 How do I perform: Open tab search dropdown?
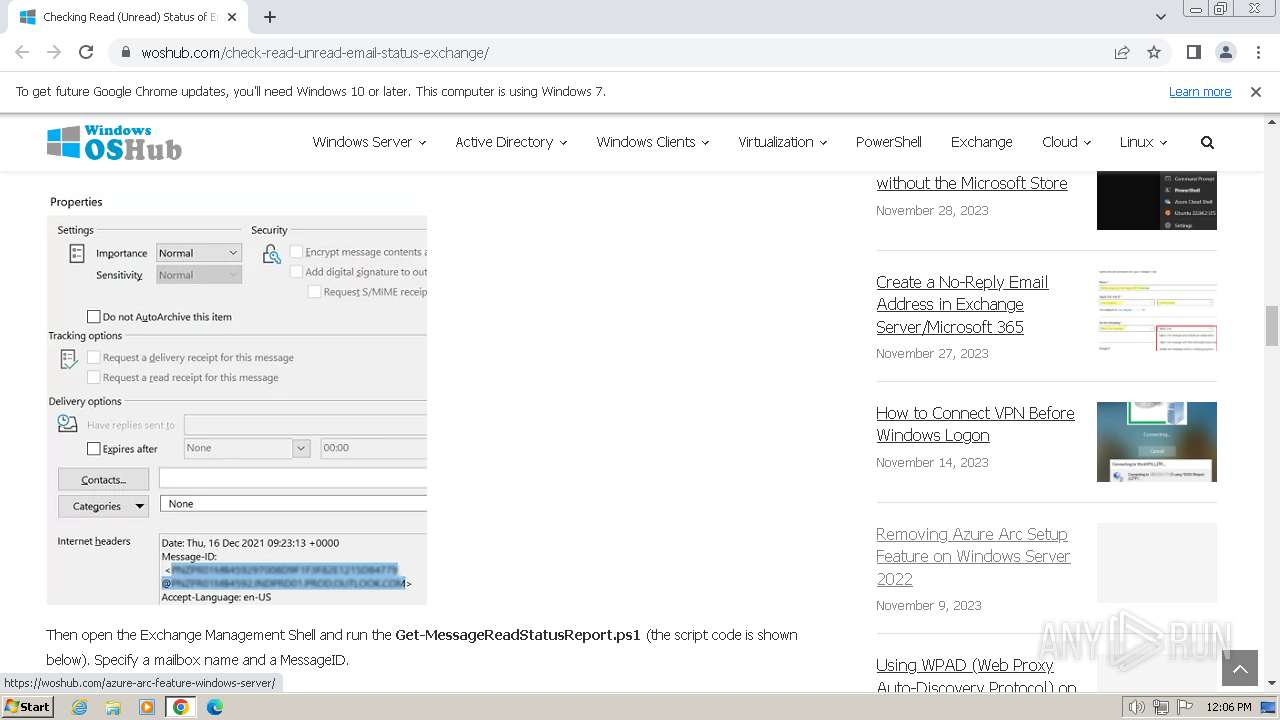(1160, 17)
